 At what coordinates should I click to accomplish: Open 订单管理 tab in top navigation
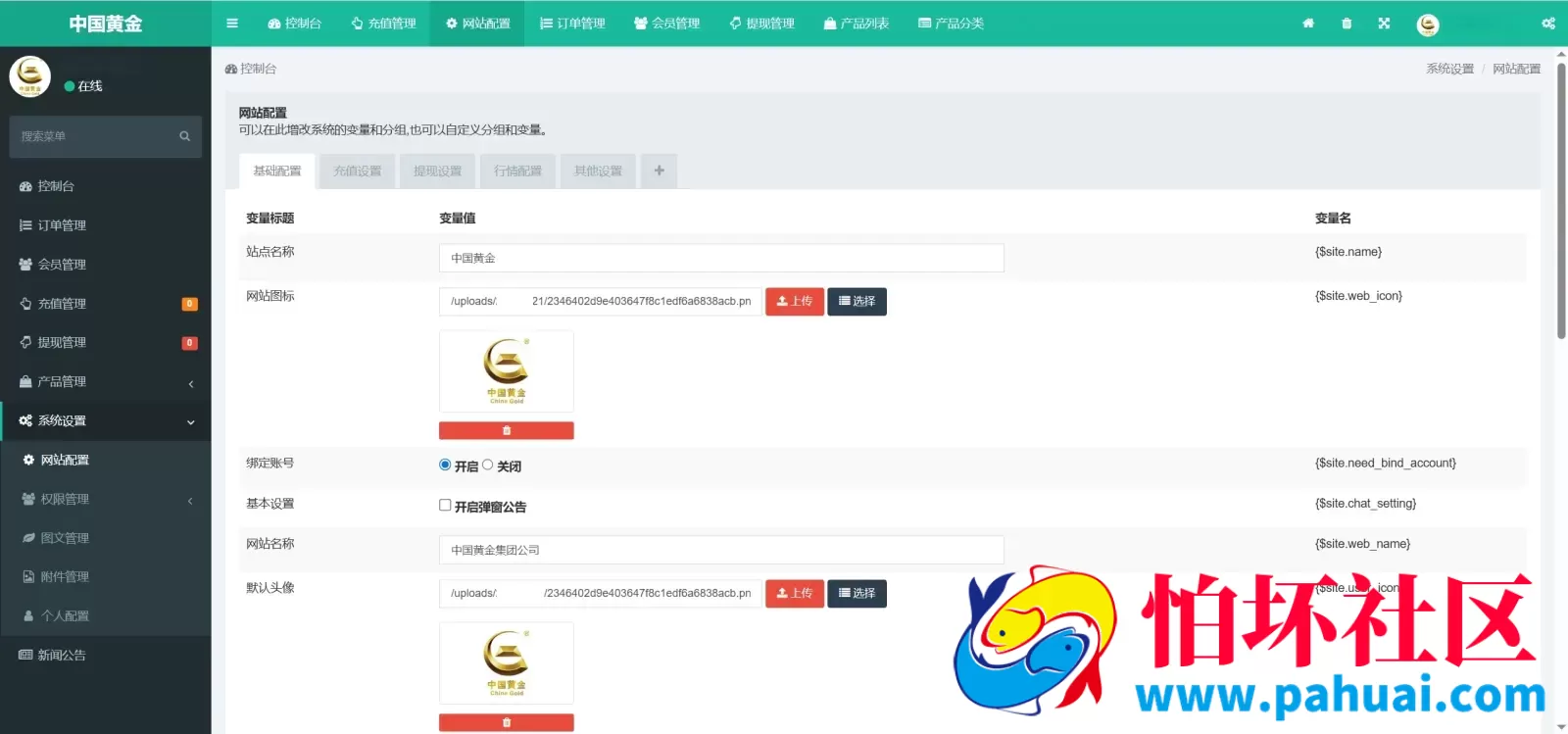pos(572,24)
